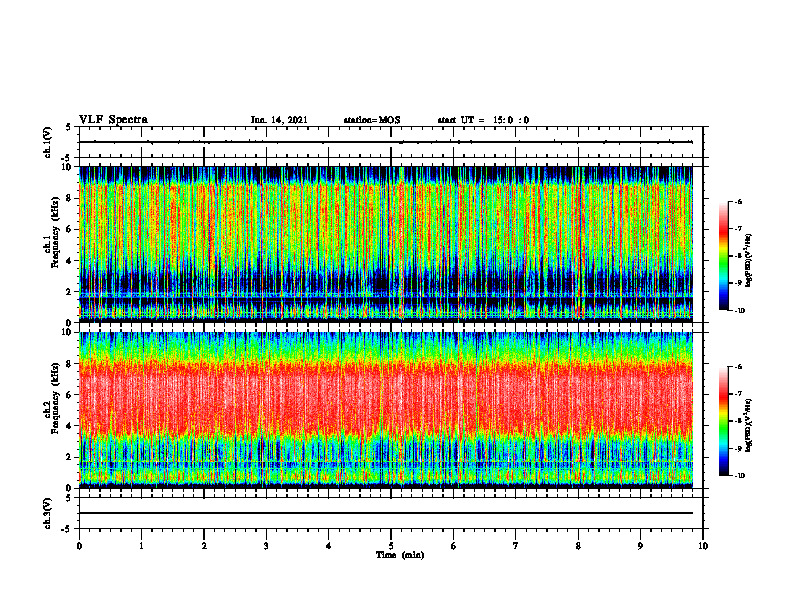The height and width of the screenshot is (612, 792).
Task: Click time axis tick label 10
Action: [x=703, y=546]
